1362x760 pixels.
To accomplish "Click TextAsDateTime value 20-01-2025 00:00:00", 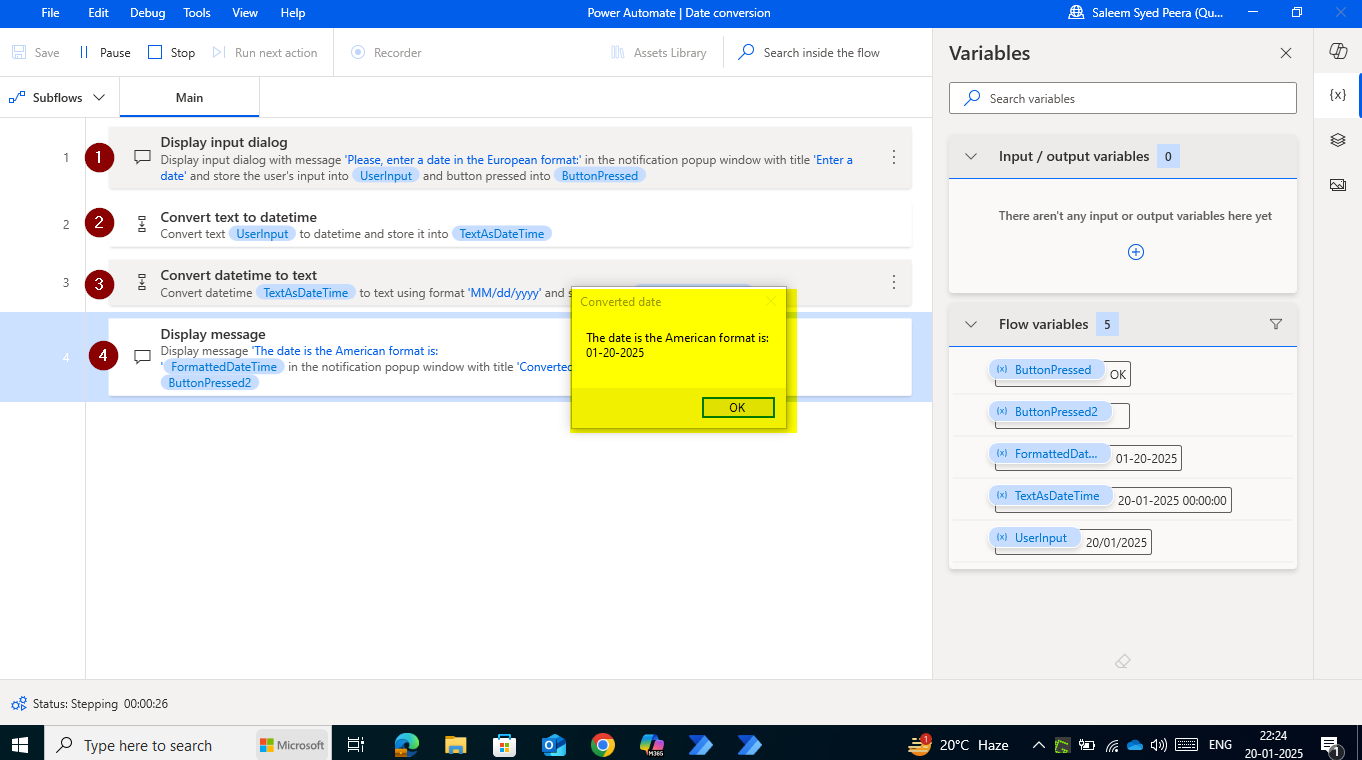I will pyautogui.click(x=1172, y=501).
